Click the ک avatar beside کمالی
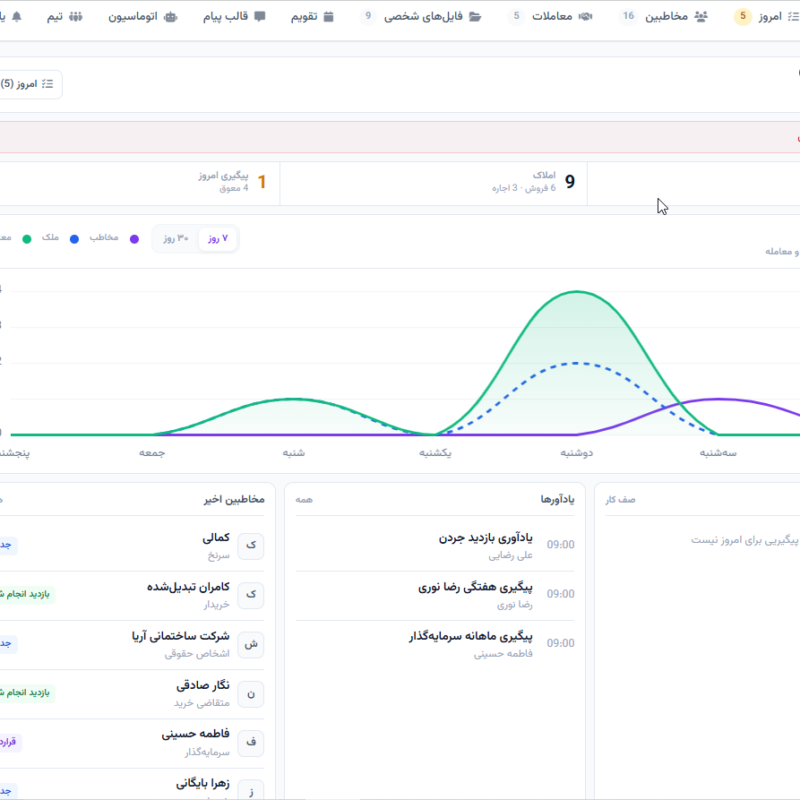The height and width of the screenshot is (800, 800). (251, 545)
